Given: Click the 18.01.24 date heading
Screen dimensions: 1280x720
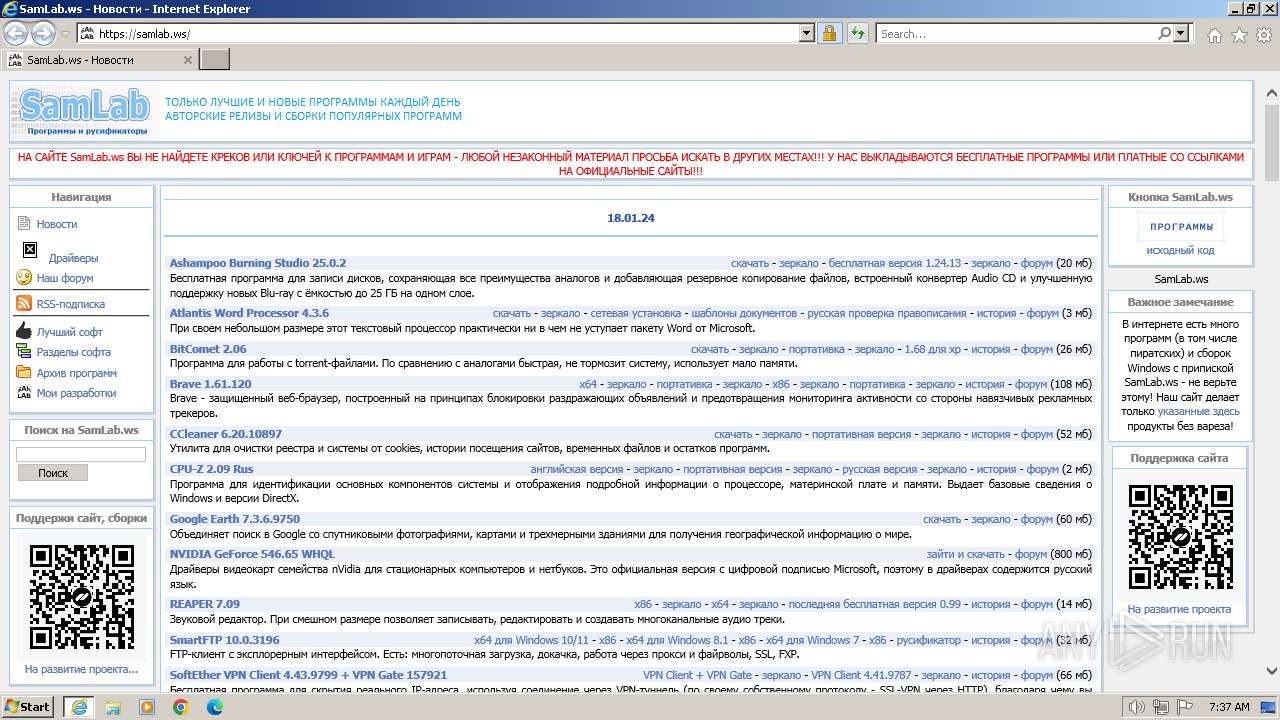Looking at the screenshot, I should tap(631, 218).
